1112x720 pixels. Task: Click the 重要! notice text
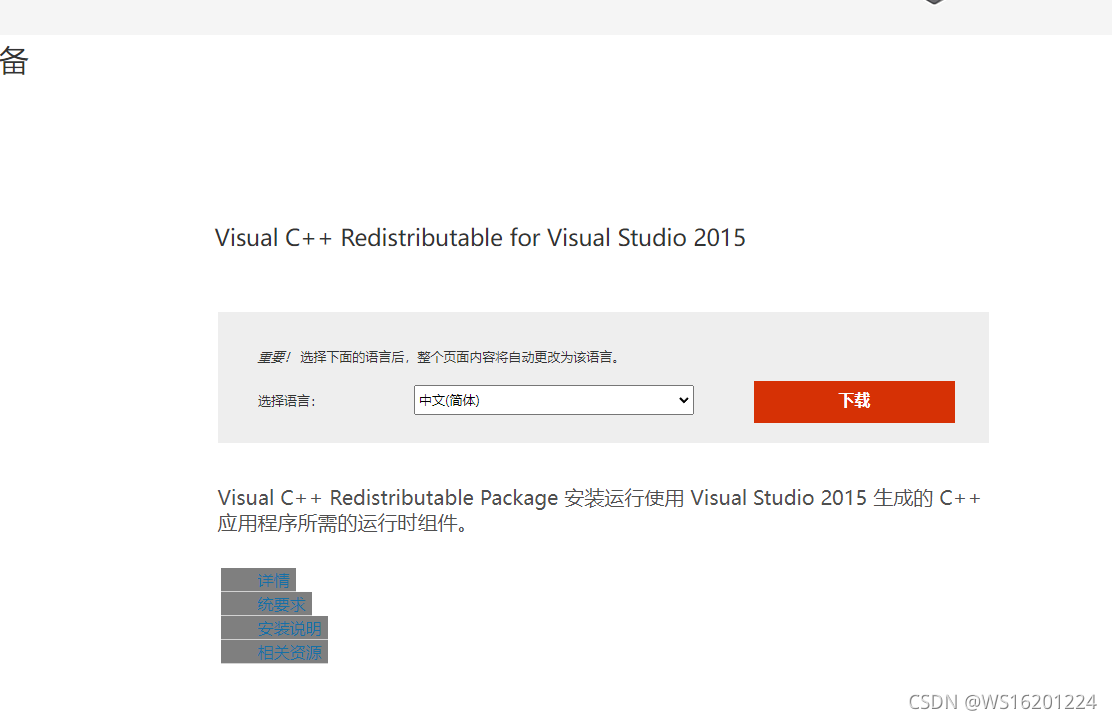[274, 358]
